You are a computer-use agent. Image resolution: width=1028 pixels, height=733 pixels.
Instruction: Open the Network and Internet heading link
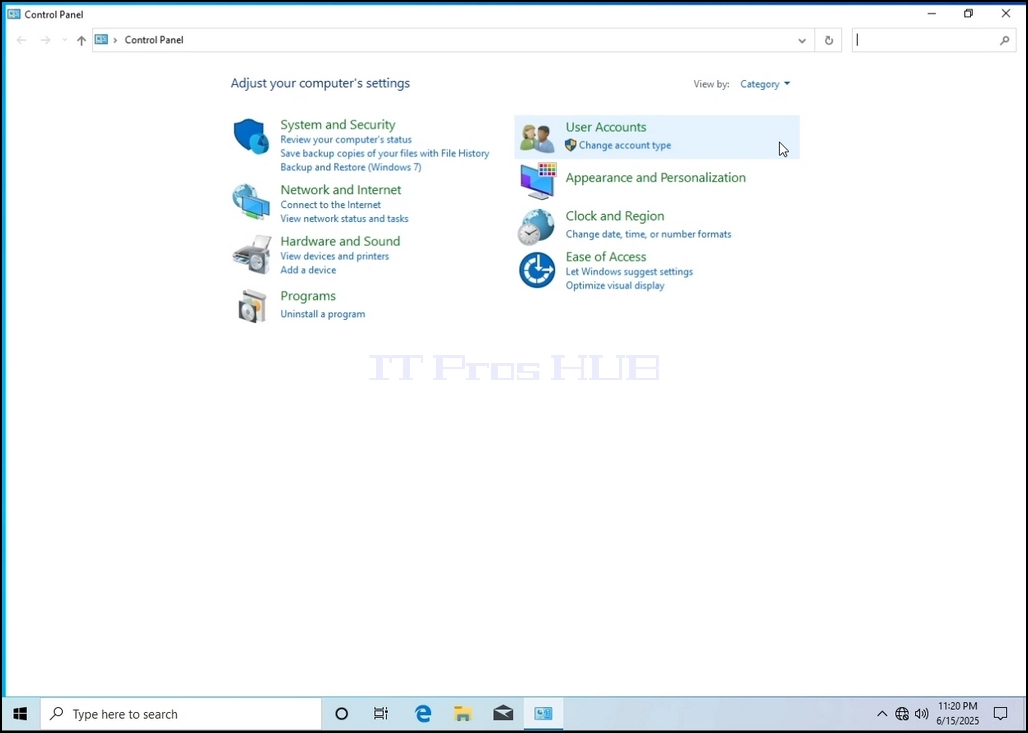coord(341,189)
